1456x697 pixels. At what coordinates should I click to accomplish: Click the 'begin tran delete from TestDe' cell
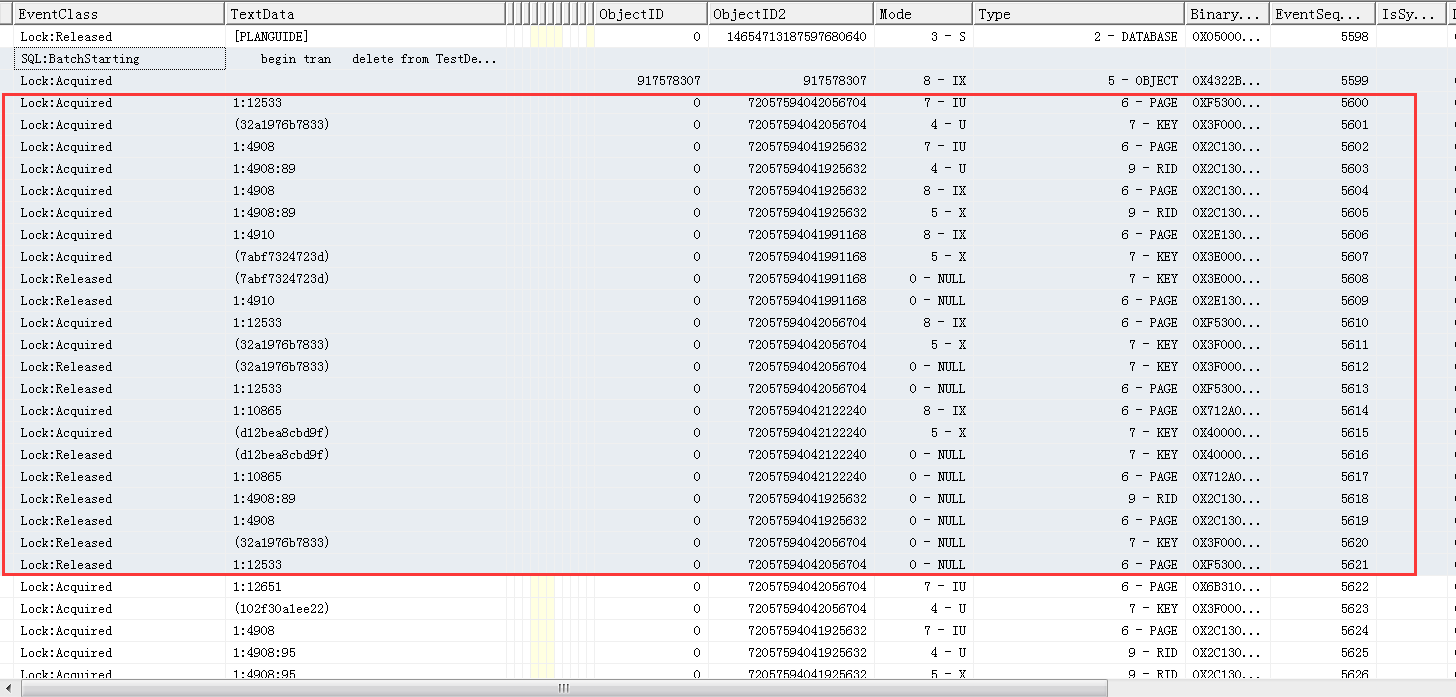[378, 59]
